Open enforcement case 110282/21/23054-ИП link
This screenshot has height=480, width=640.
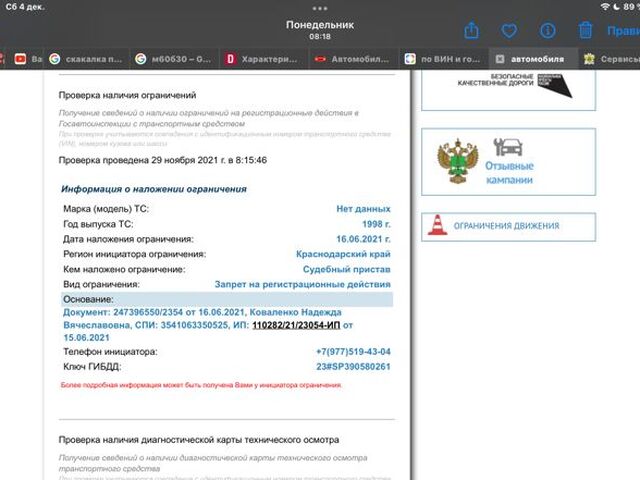pos(296,325)
